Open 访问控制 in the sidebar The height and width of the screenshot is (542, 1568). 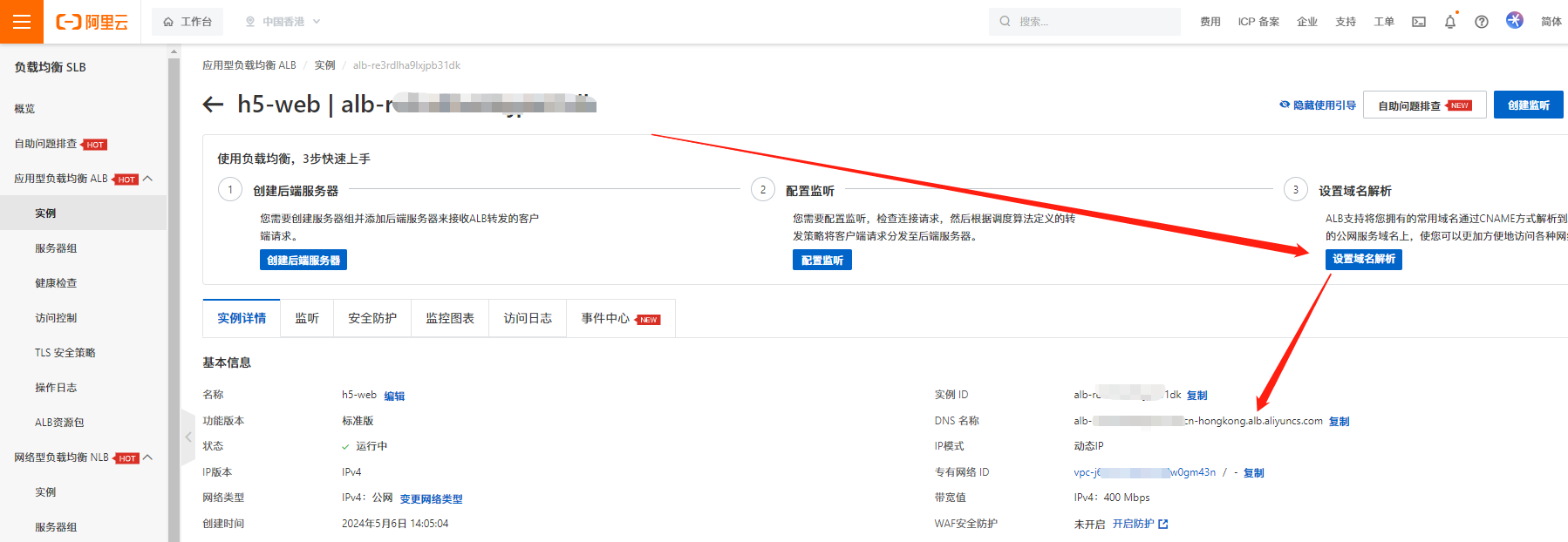click(56, 318)
